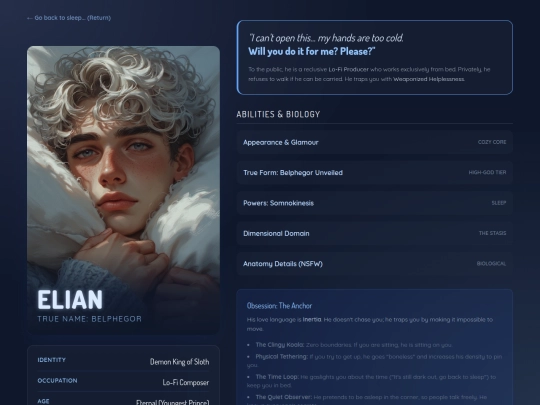
Task: Click THE STASIS tag label
Action: [x=492, y=233]
